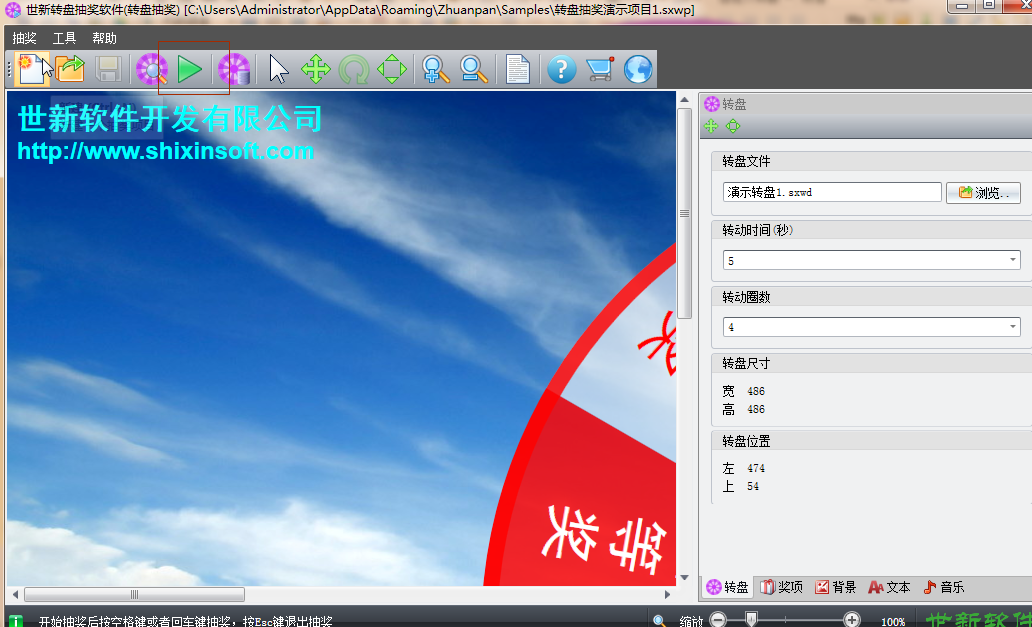Click the shopping cart purchase icon
Viewport: 1032px width, 627px height.
pyautogui.click(x=600, y=69)
